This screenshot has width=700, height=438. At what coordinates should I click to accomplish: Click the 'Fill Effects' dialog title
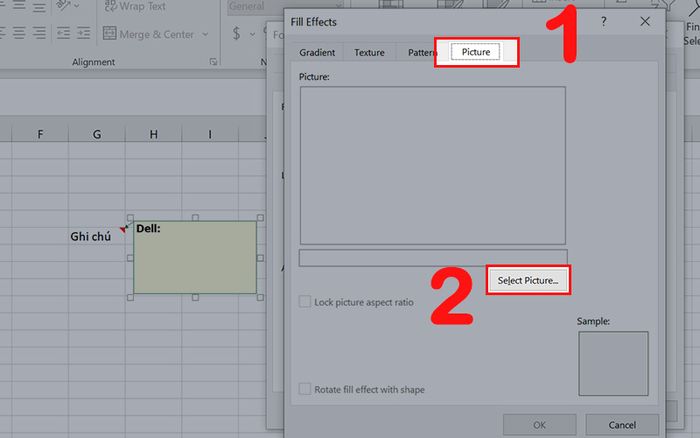pos(313,22)
